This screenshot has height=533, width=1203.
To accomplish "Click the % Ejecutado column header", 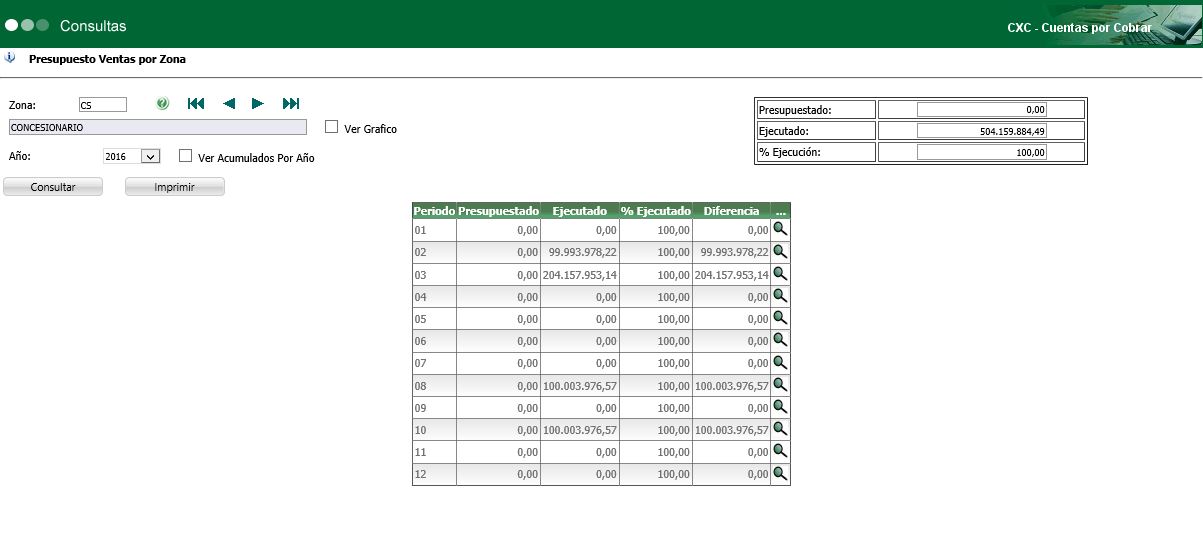I will (655, 211).
